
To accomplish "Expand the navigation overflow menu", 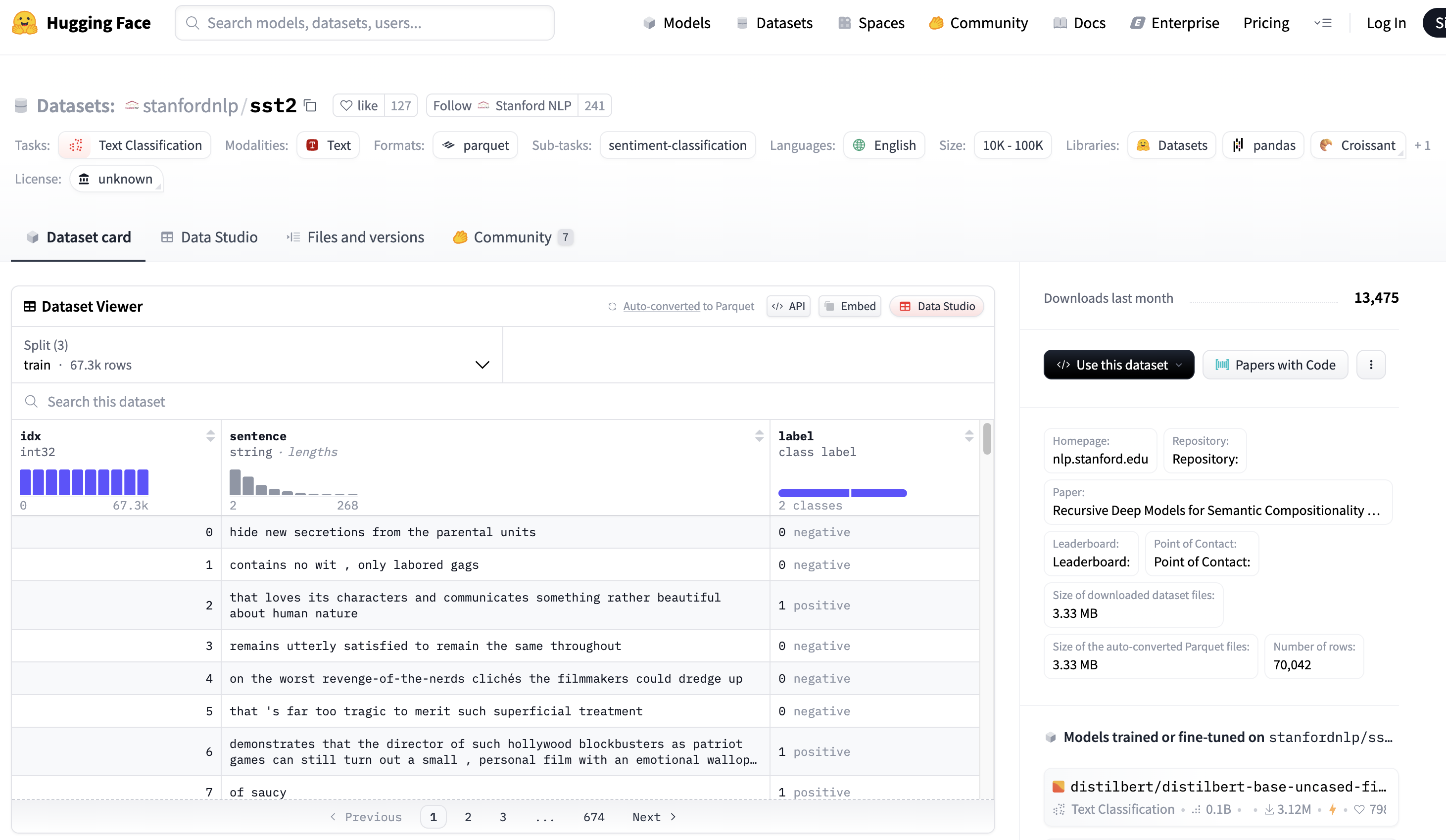I will coord(1323,23).
